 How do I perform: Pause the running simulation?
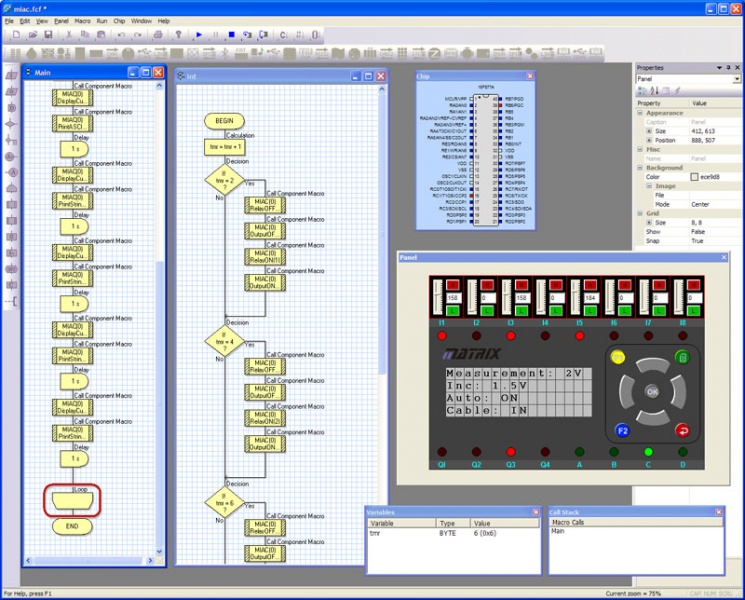point(215,35)
